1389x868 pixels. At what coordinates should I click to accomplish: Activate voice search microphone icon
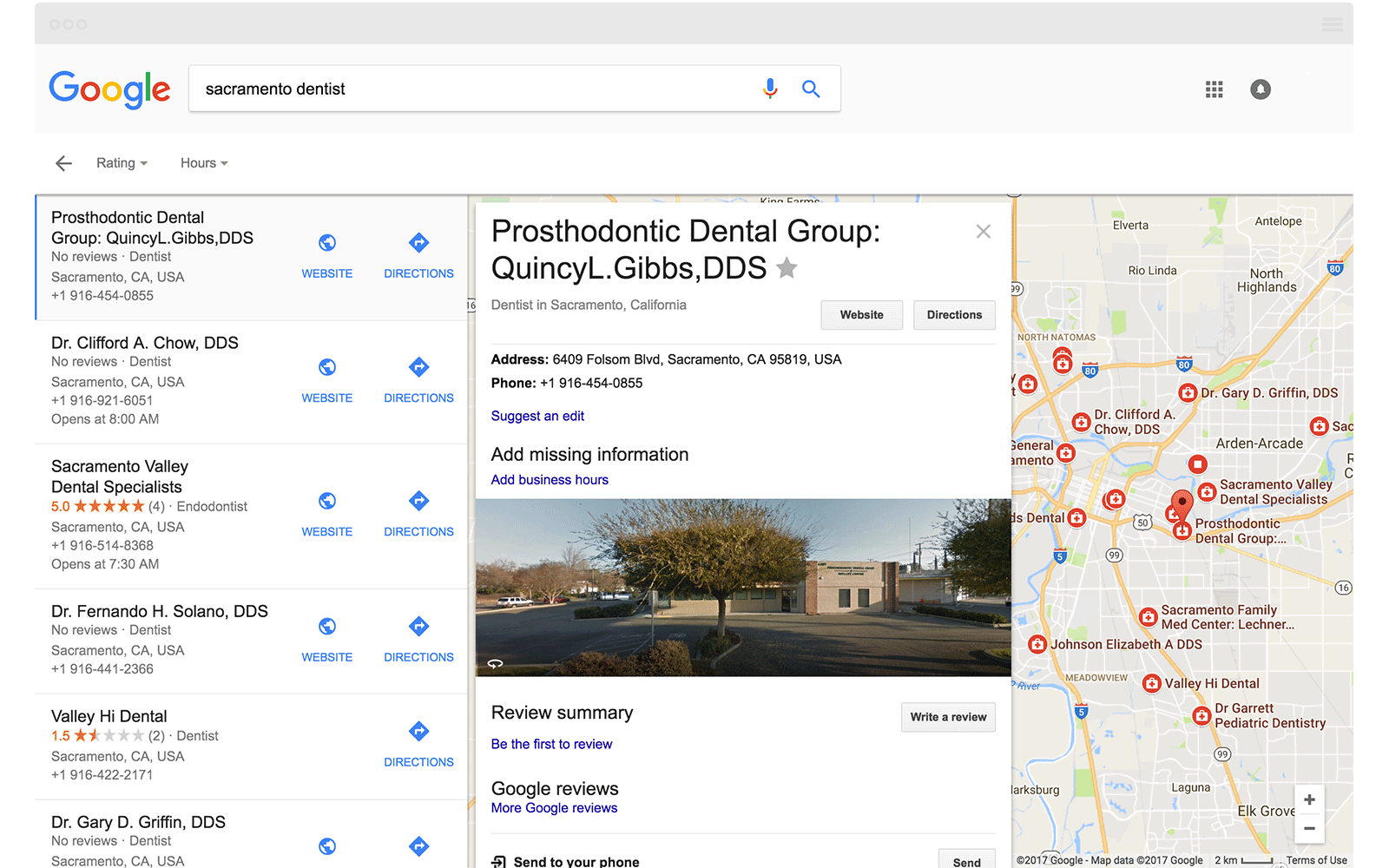click(x=770, y=89)
